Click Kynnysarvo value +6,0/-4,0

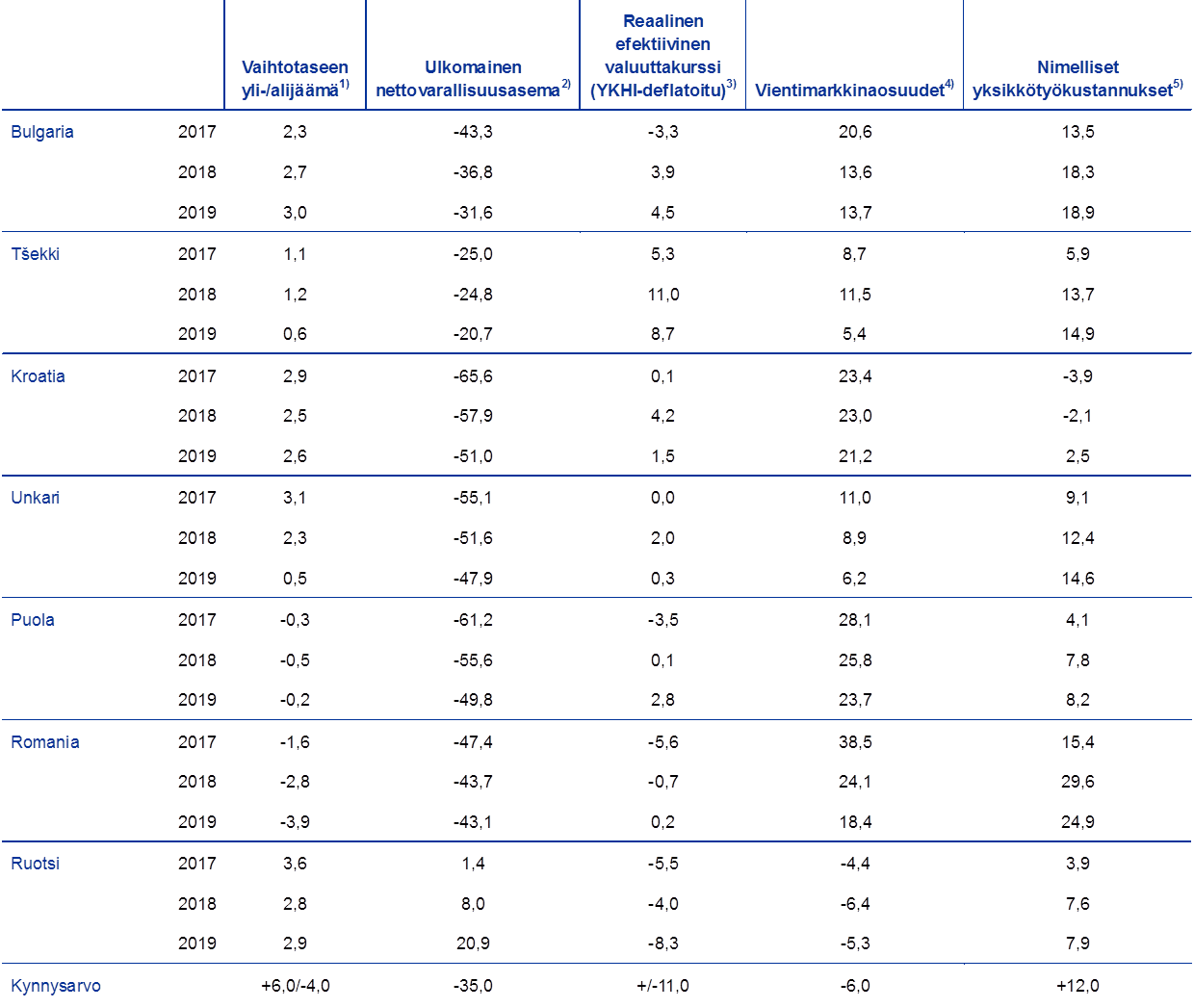[x=296, y=986]
